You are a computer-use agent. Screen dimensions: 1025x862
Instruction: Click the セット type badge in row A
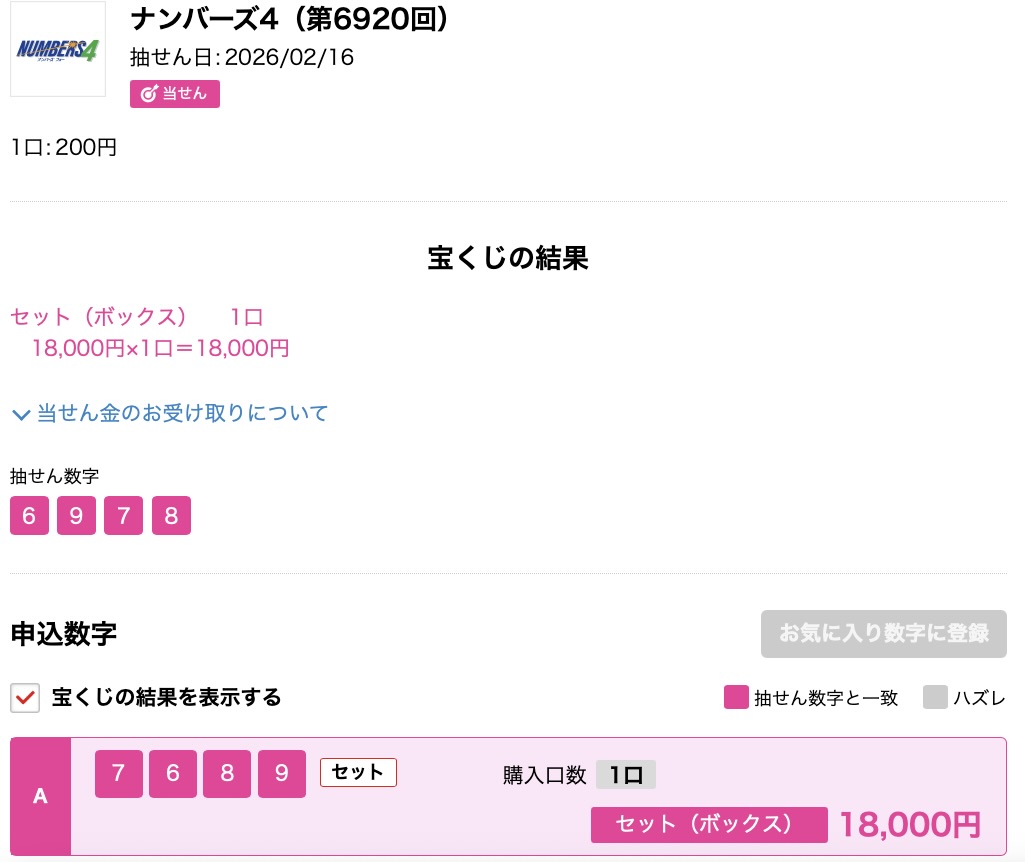click(x=358, y=772)
